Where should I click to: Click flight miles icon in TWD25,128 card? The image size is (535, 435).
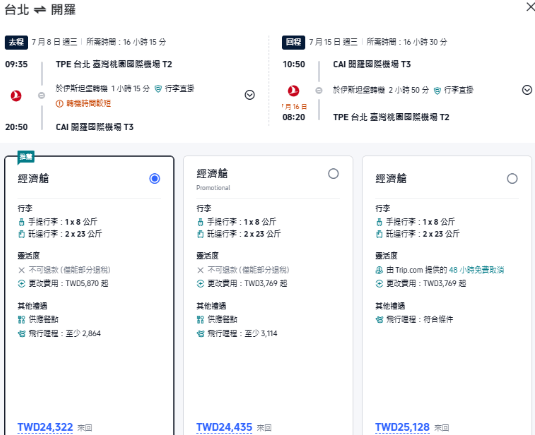379,320
